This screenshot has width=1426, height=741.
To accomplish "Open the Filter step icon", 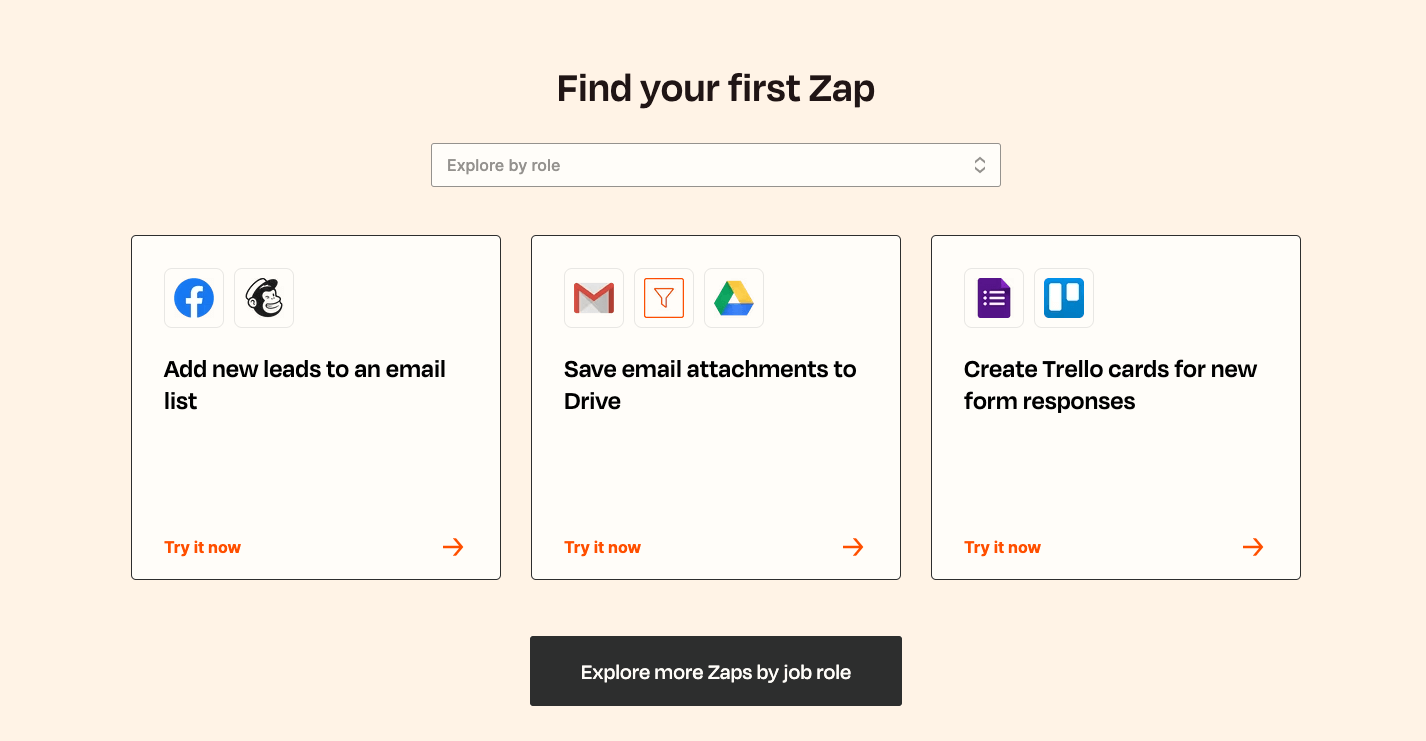I will click(x=663, y=297).
